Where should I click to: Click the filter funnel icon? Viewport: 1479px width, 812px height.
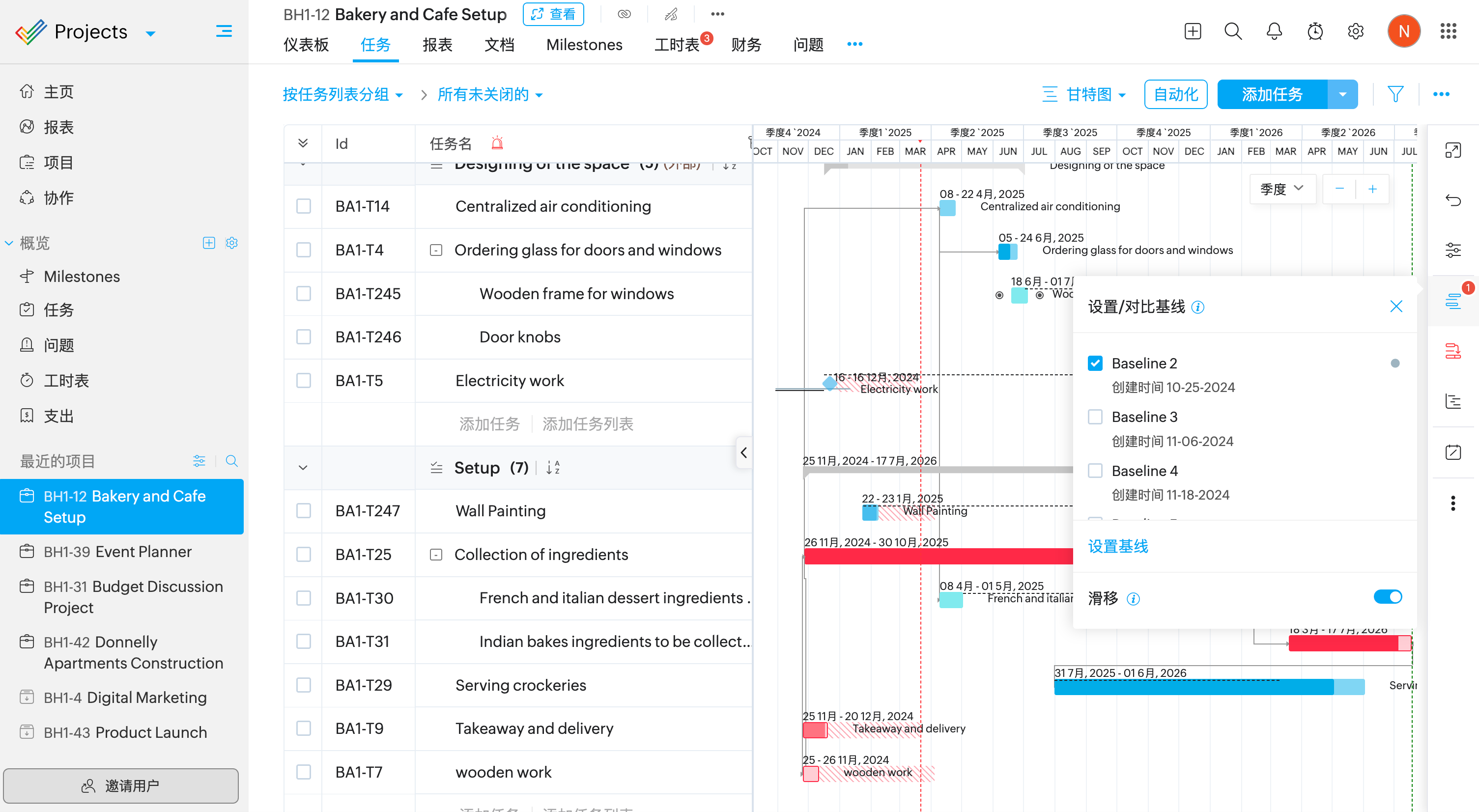[x=1395, y=94]
